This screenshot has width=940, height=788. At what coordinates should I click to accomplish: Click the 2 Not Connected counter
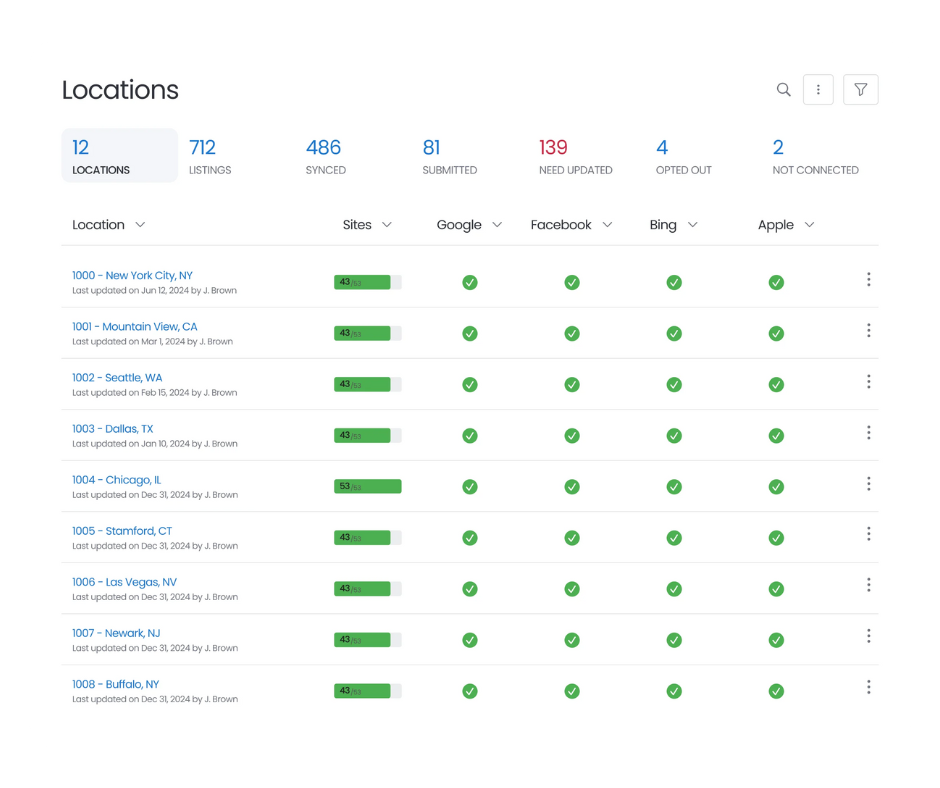[x=814, y=156]
